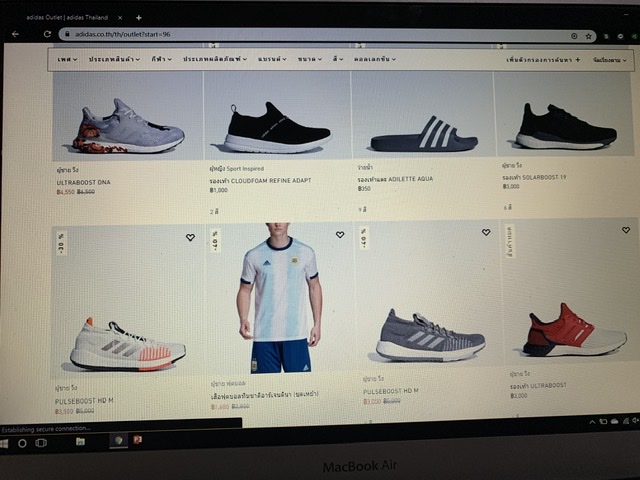Image resolution: width=640 pixels, height=480 pixels.
Task: Click the red shoe's ULTRABOOST product name
Action: click(x=538, y=386)
